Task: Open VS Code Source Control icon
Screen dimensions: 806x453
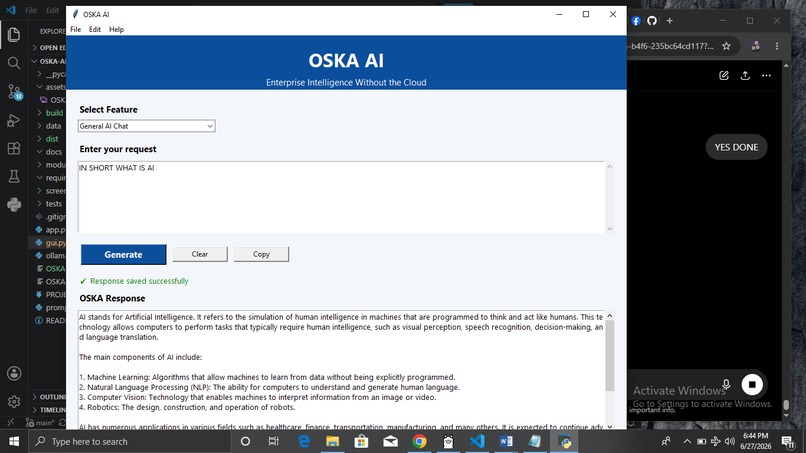Action: (x=14, y=92)
